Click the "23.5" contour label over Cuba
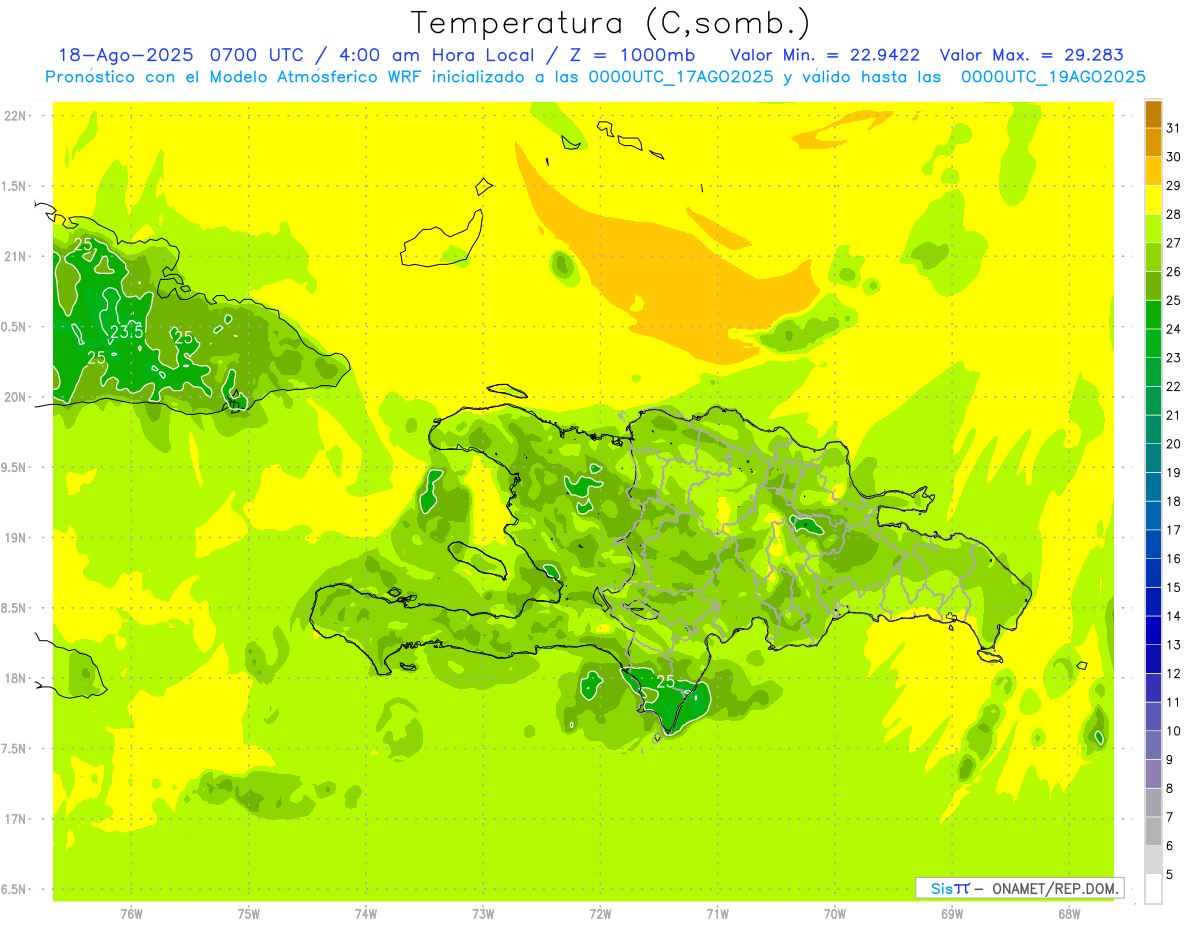 [126, 332]
